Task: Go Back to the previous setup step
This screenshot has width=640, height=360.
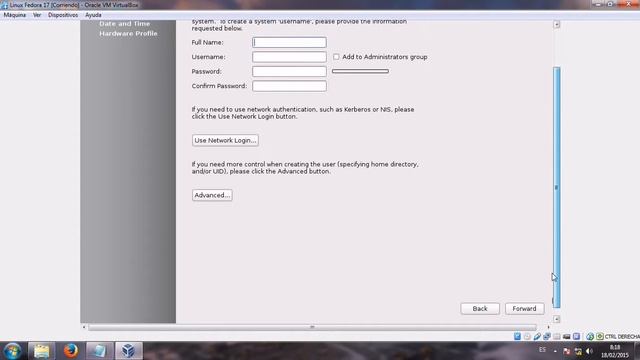Action: coord(480,309)
